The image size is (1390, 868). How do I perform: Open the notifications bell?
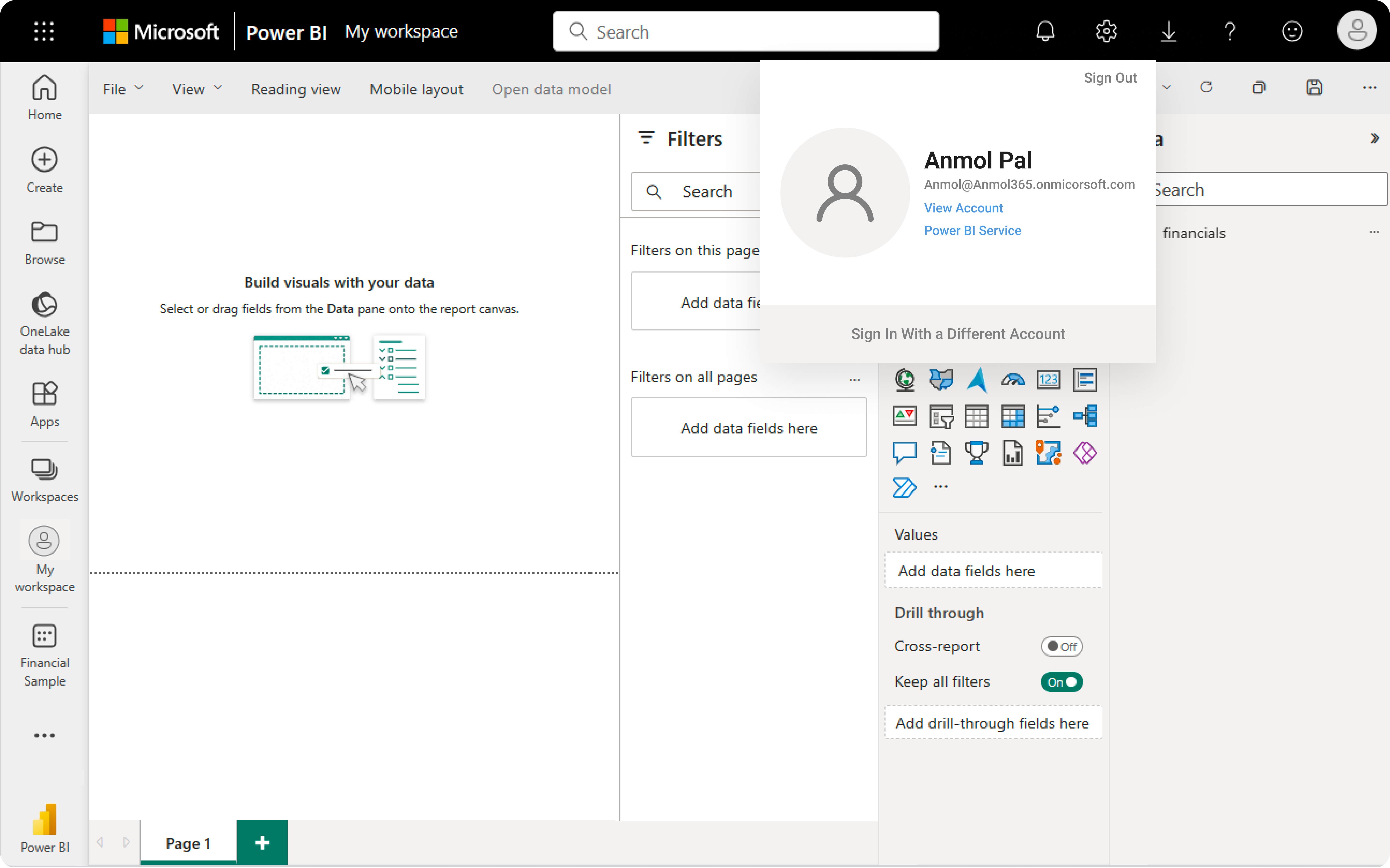[1045, 31]
